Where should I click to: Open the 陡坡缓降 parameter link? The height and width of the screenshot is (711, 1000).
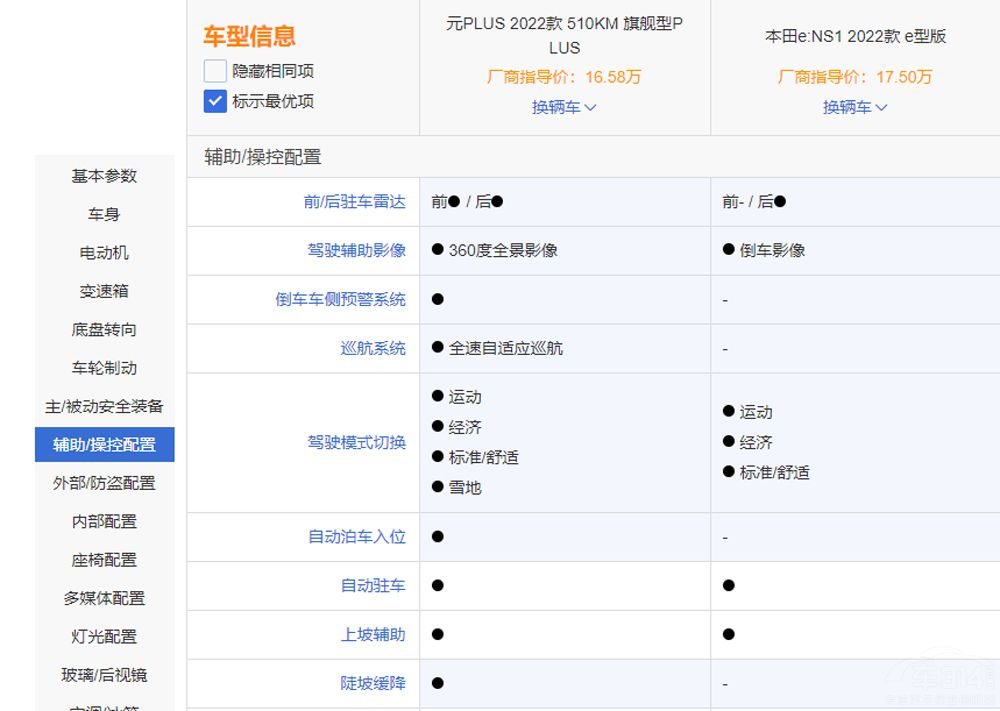pos(373,684)
